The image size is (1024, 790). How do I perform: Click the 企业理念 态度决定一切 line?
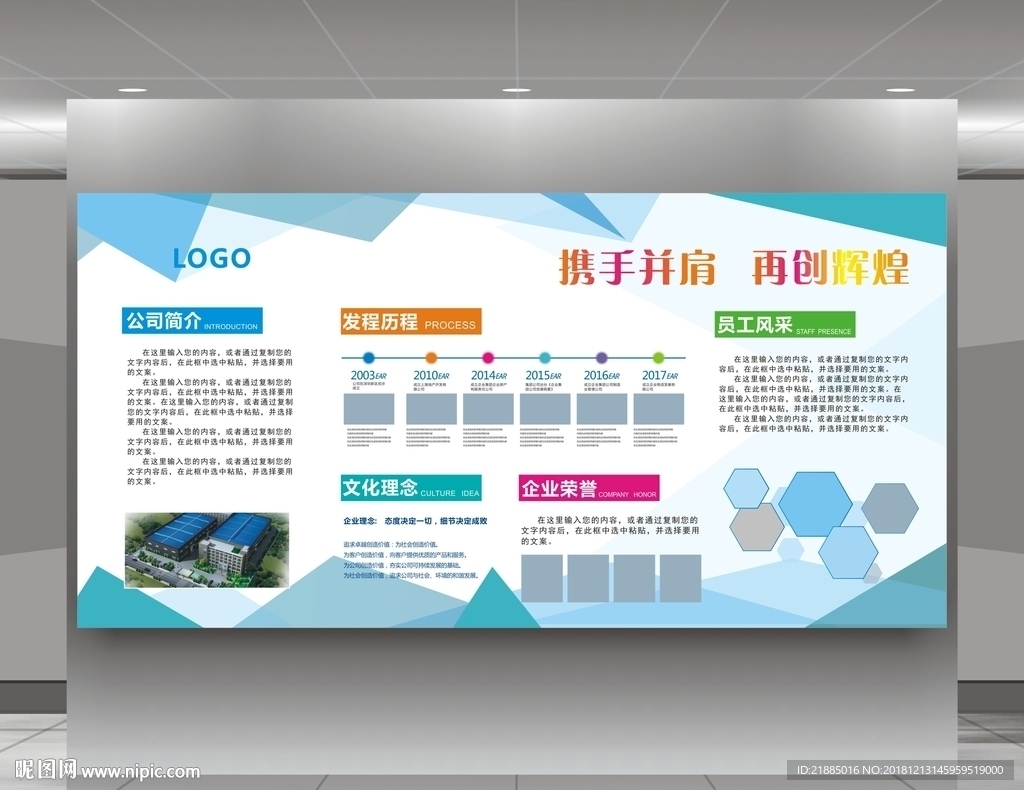click(415, 521)
